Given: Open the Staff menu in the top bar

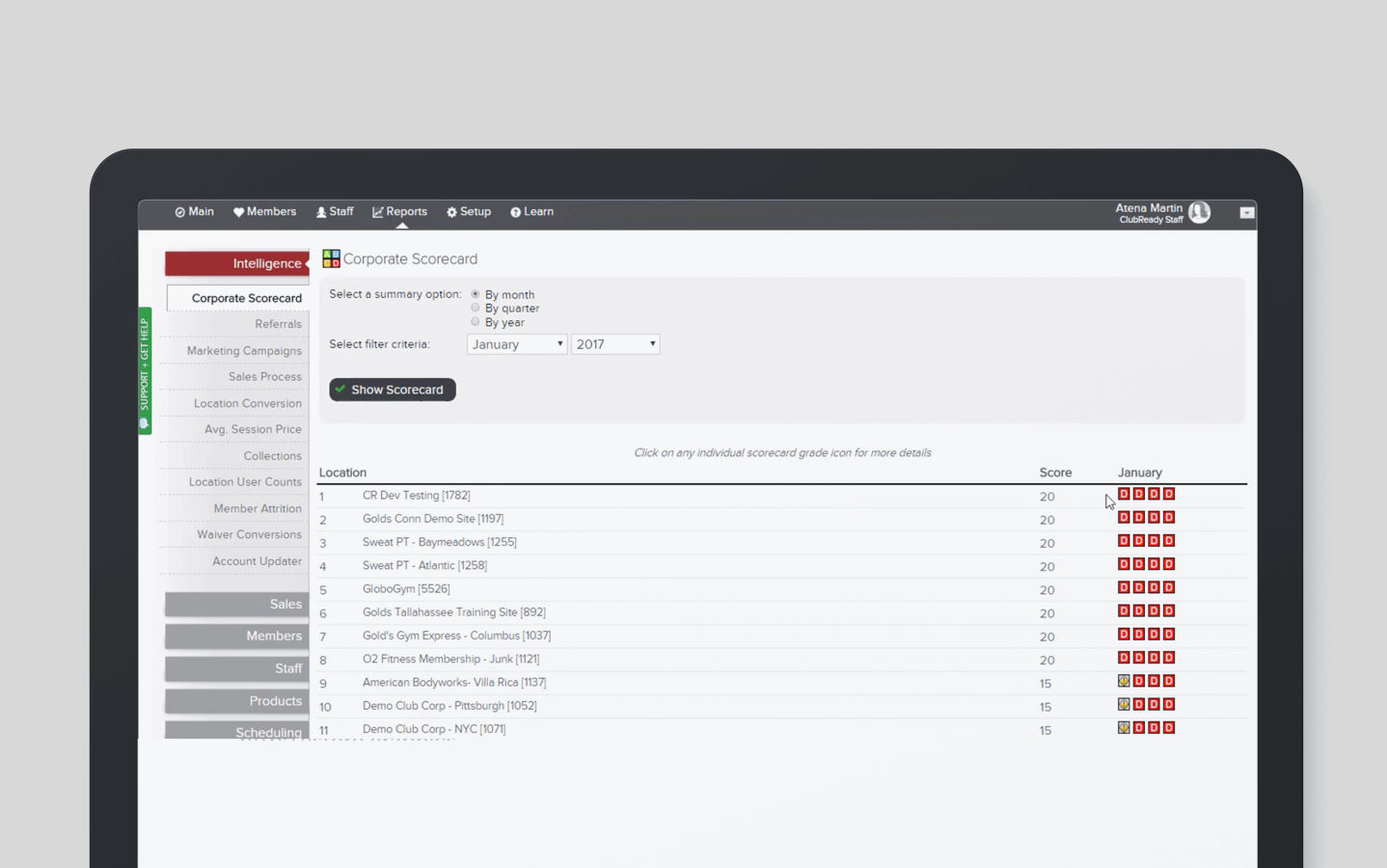Looking at the screenshot, I should point(335,212).
